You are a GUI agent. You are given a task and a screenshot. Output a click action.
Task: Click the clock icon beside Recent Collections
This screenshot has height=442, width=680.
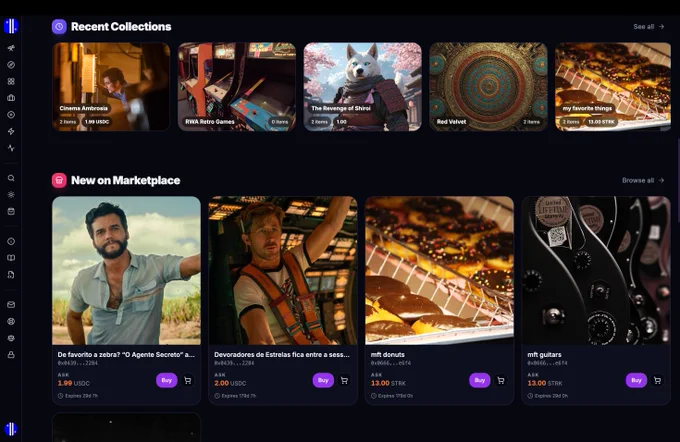click(x=59, y=26)
